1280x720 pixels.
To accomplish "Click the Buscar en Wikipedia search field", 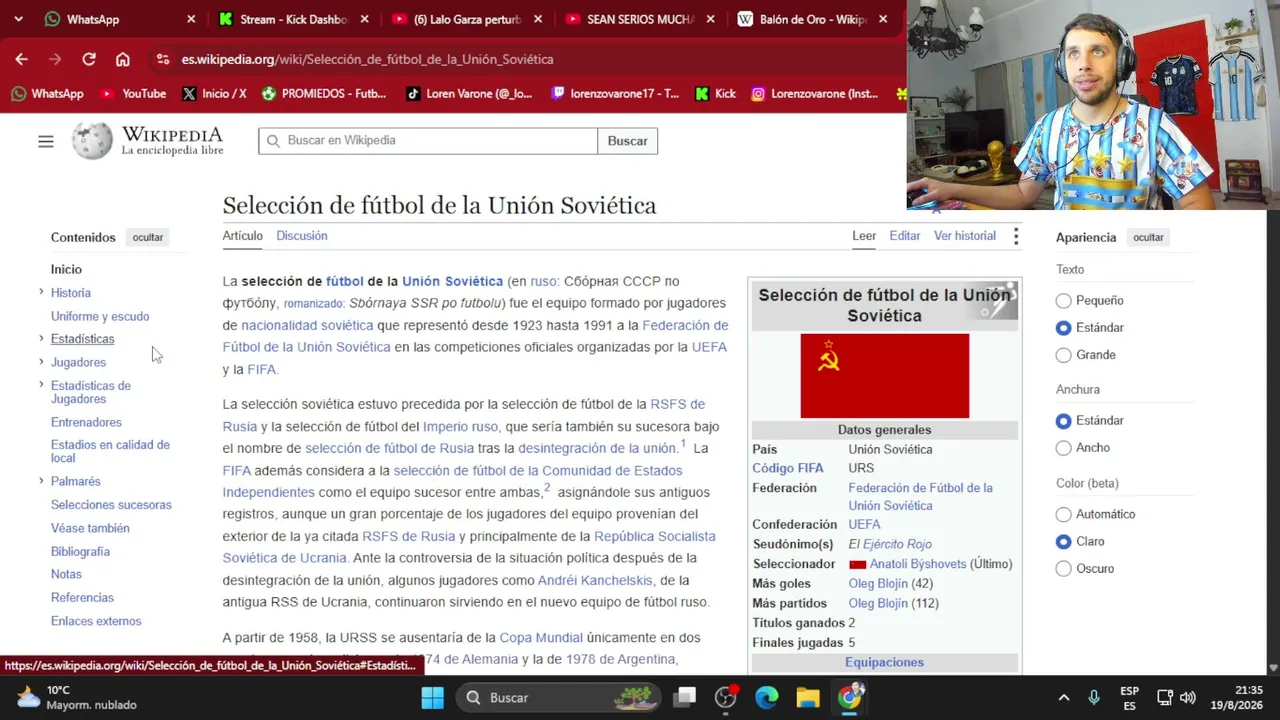I will pyautogui.click(x=428, y=141).
